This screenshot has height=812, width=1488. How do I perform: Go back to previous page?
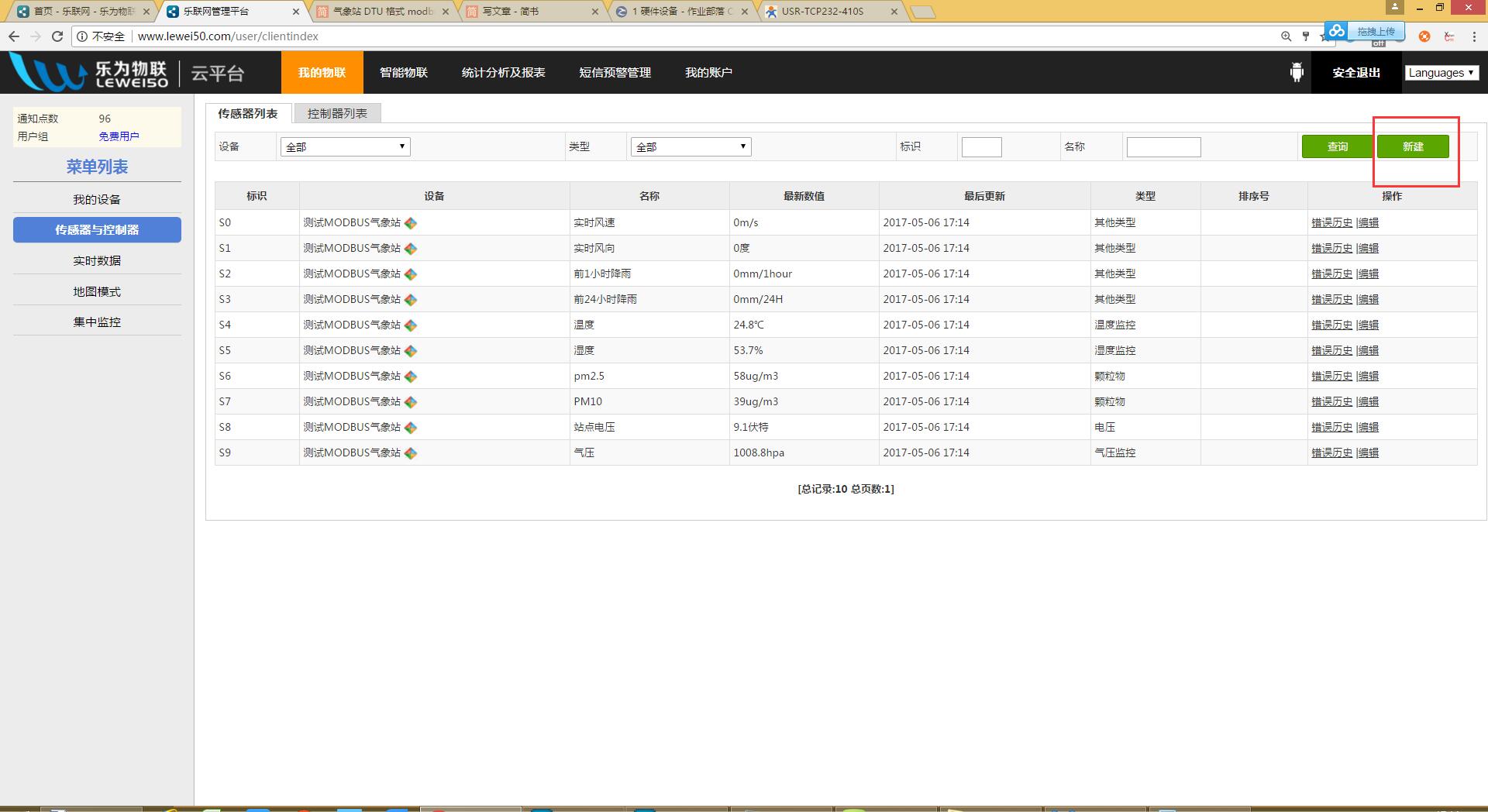click(14, 36)
